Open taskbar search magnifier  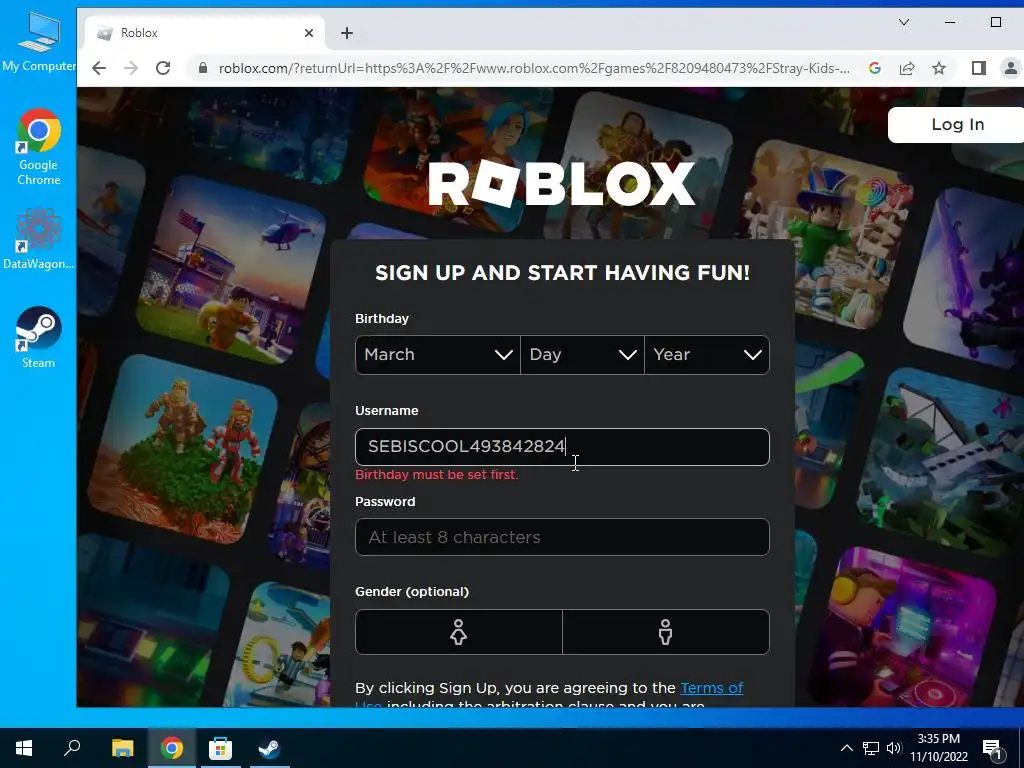pos(72,748)
